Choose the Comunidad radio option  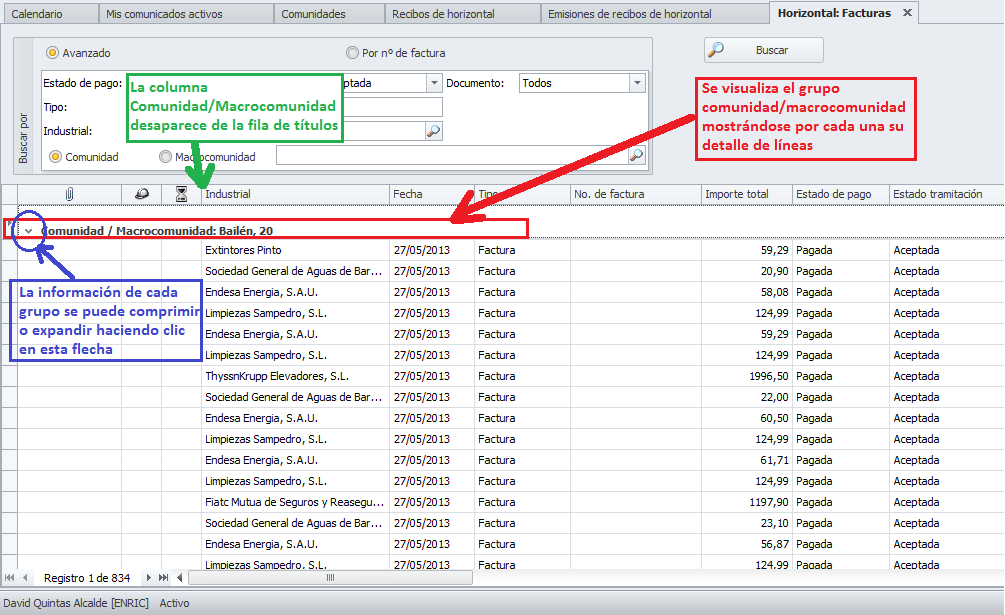click(x=56, y=157)
